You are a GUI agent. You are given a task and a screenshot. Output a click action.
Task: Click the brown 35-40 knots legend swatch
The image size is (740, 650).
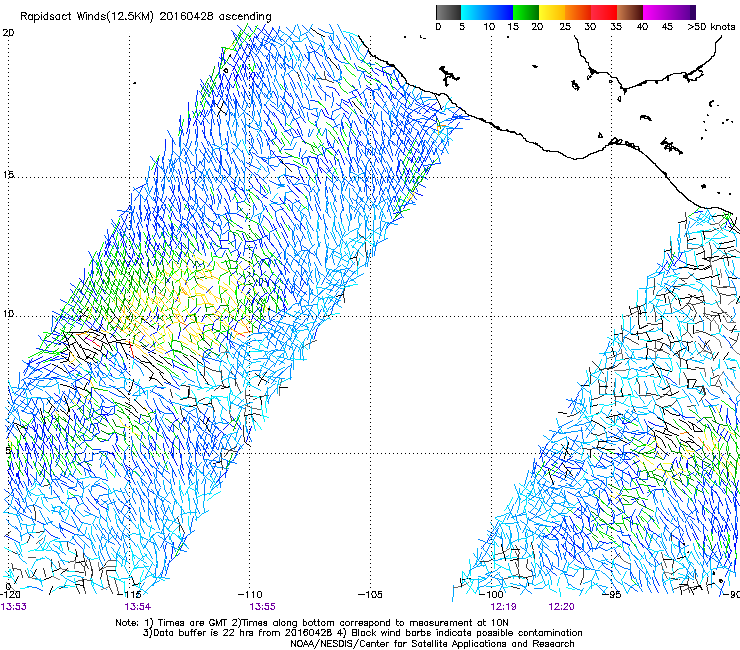click(630, 12)
